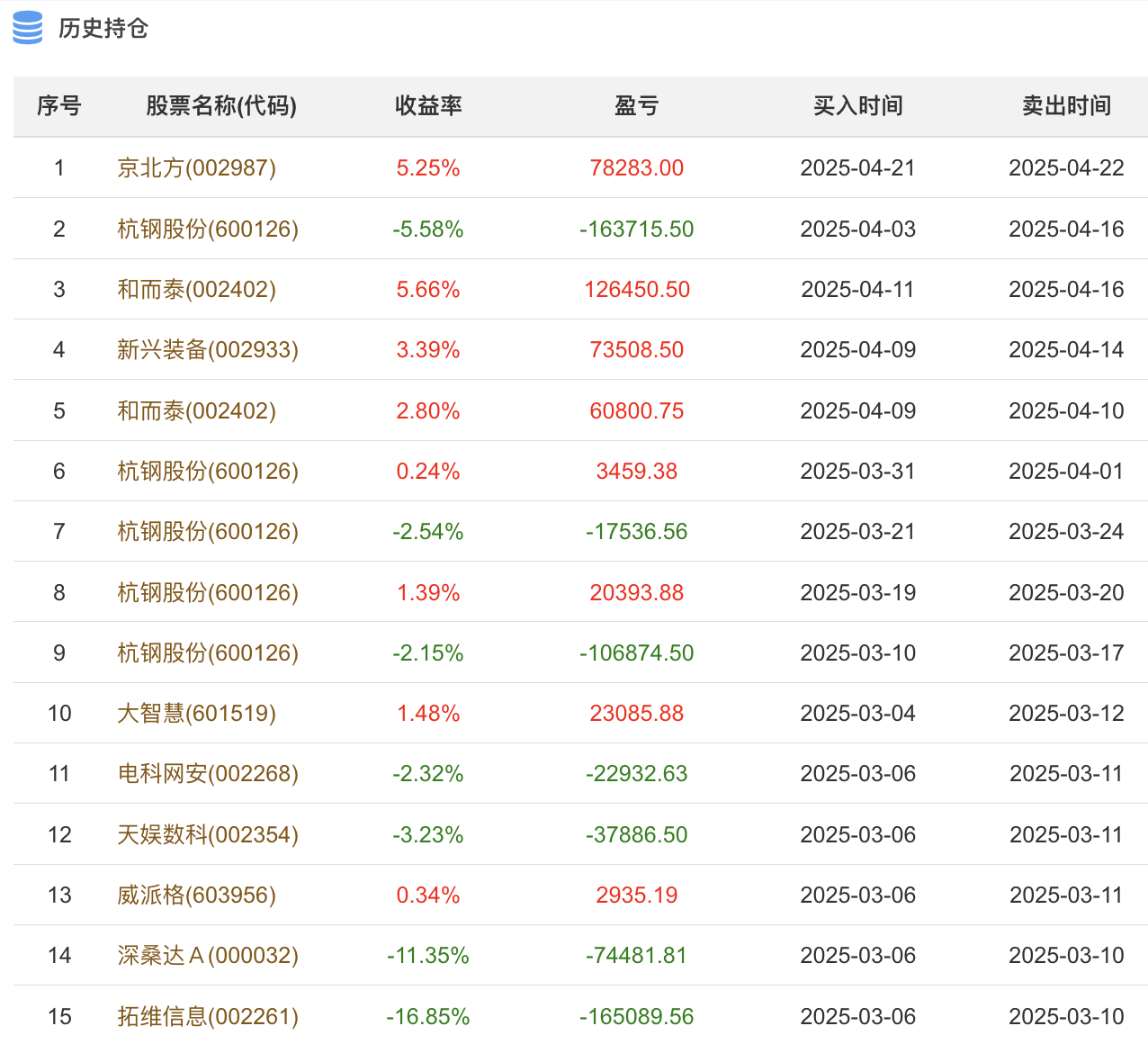
Task: Select the 5.66% return rate value
Action: (428, 289)
